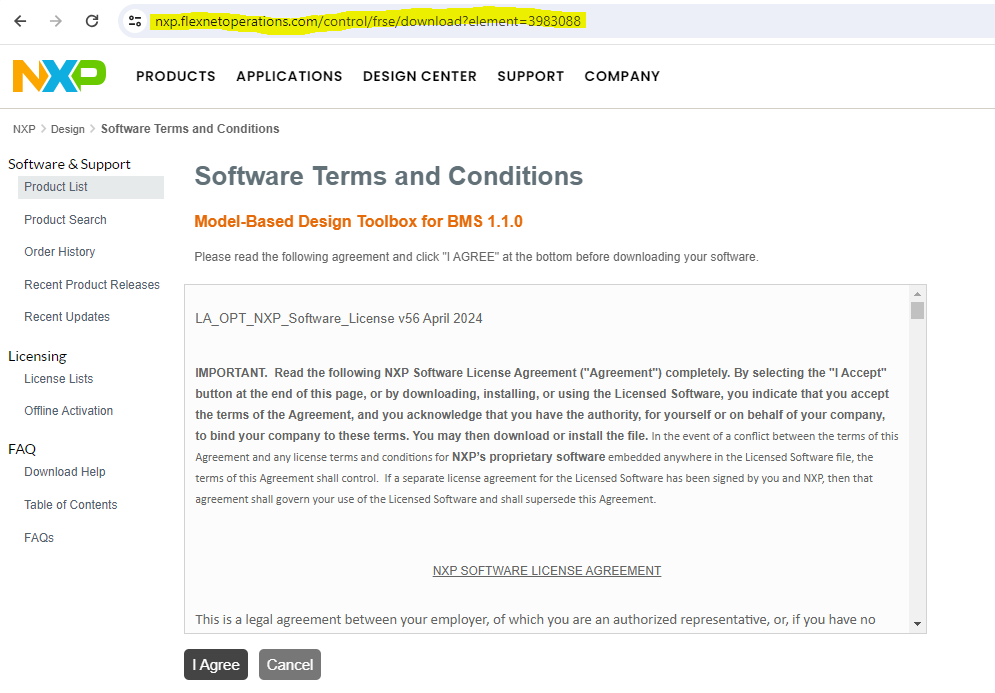The height and width of the screenshot is (693, 995).
Task: Click the FAQ sidebar heading
Action: (x=22, y=449)
